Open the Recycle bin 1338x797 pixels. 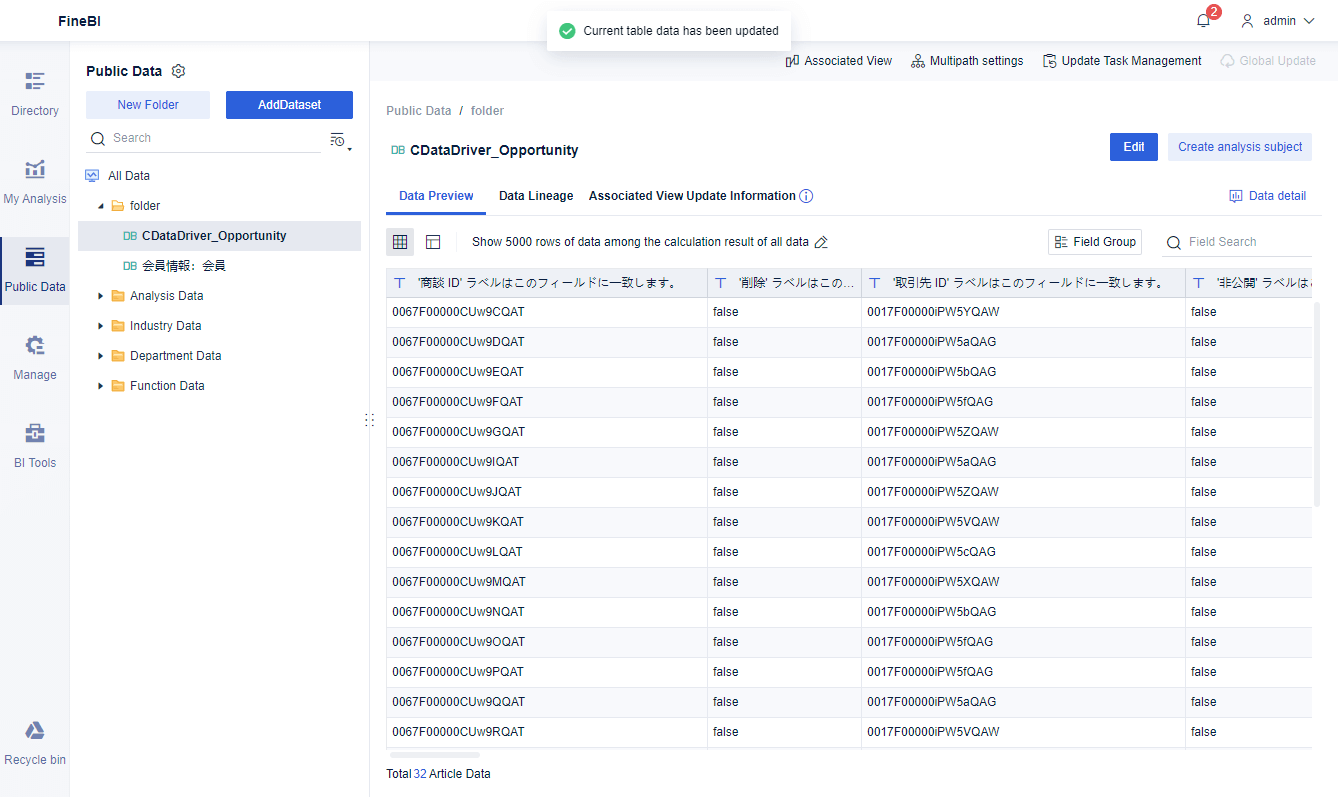(35, 743)
